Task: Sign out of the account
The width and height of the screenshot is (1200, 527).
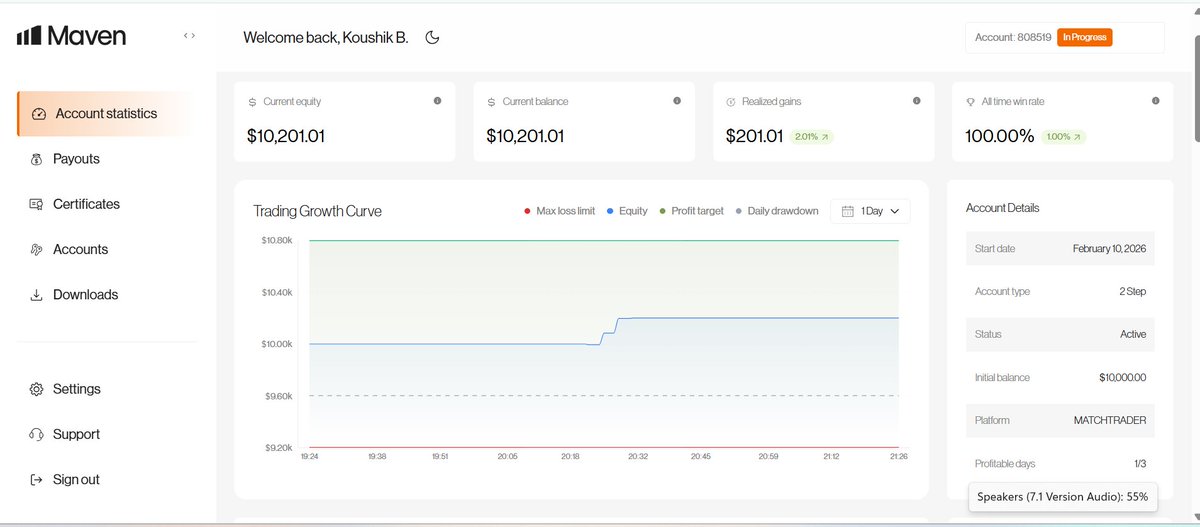Action: click(x=76, y=480)
